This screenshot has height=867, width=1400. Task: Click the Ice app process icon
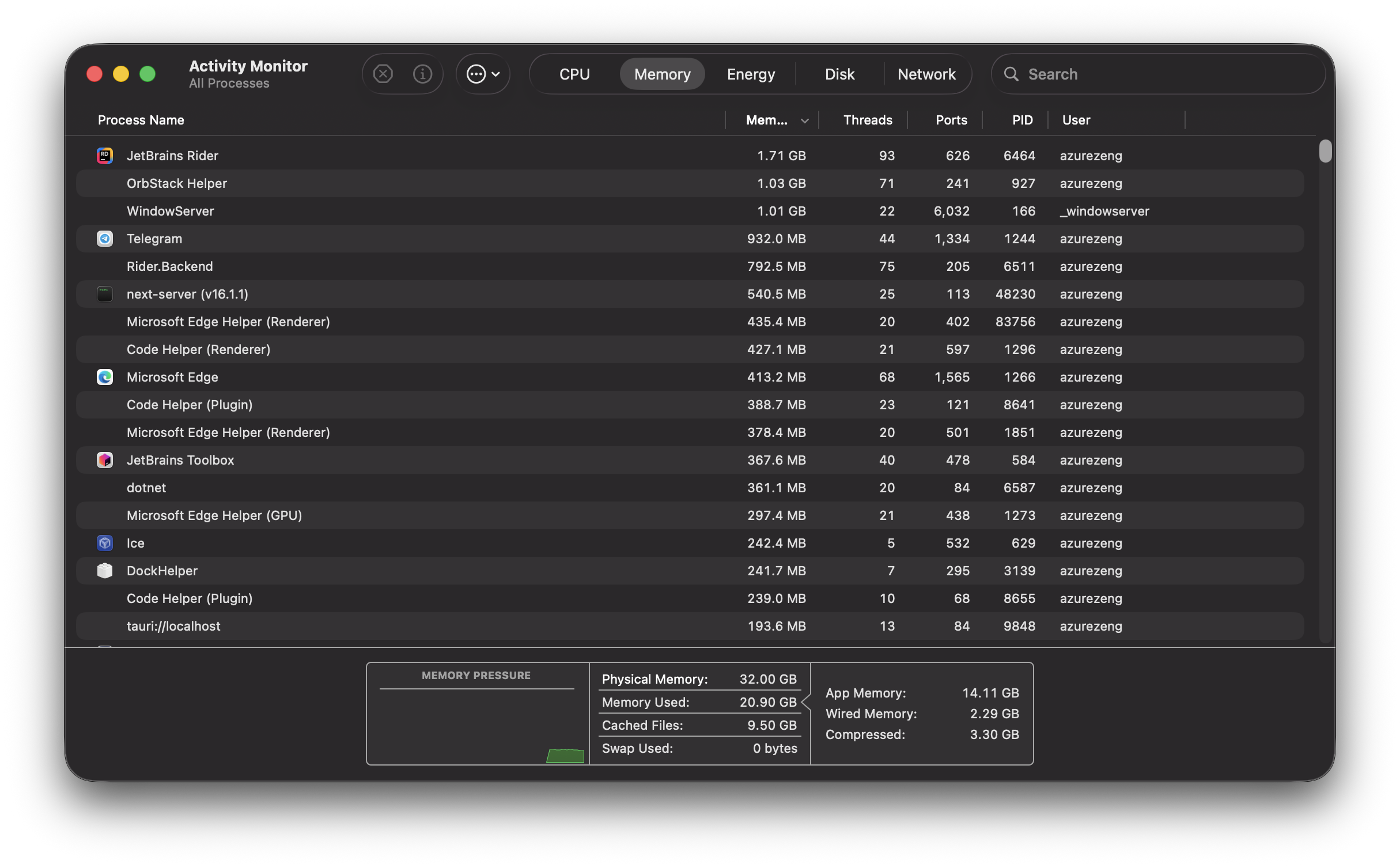(x=104, y=543)
